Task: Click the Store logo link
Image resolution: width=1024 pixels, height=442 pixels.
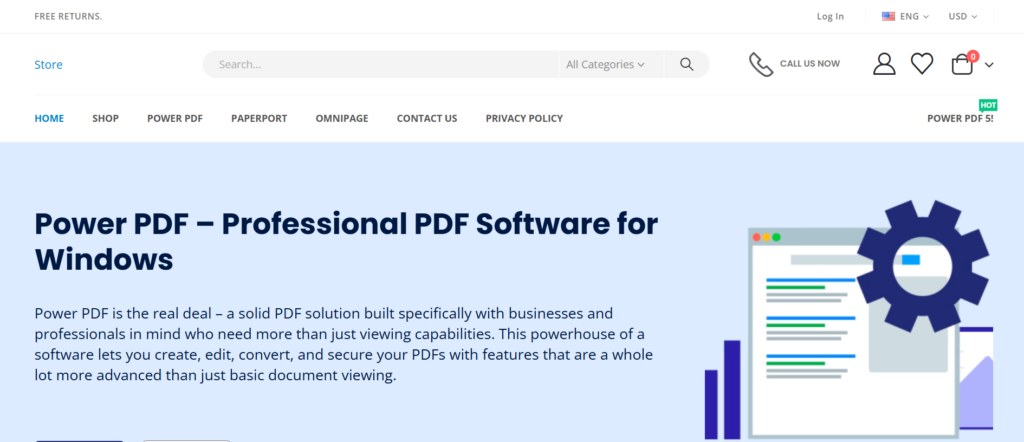Action: pyautogui.click(x=48, y=64)
